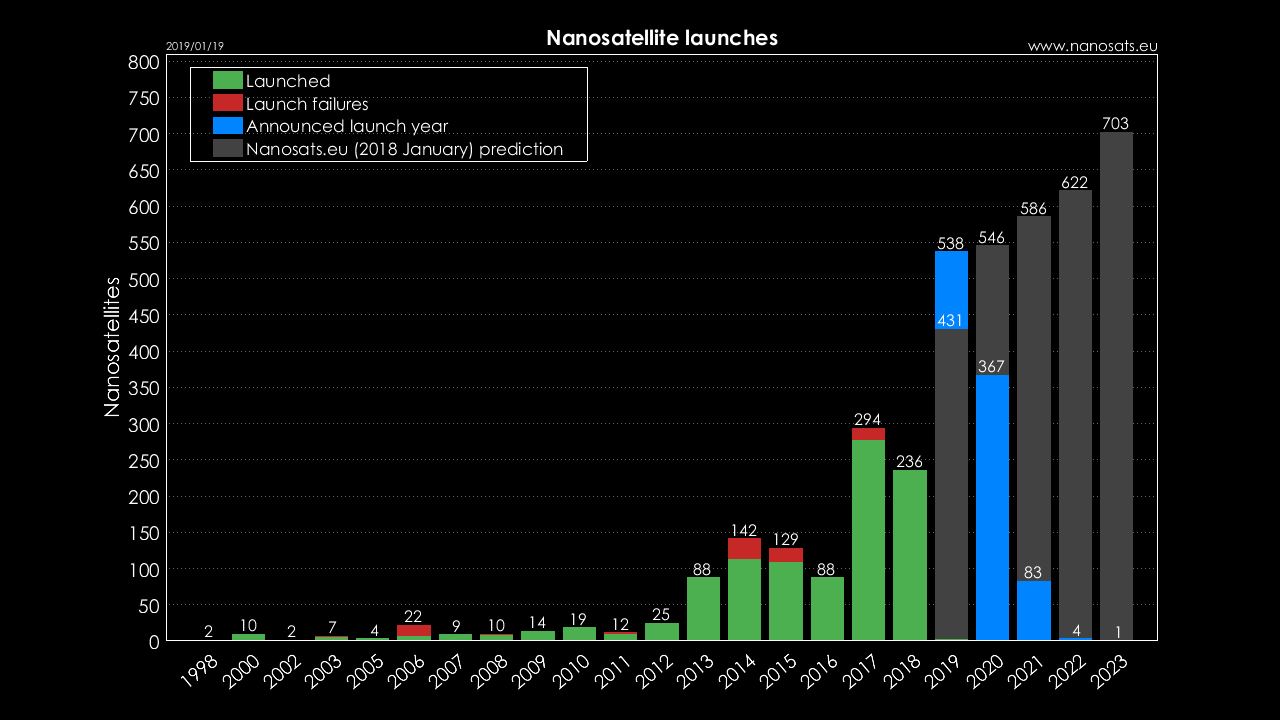This screenshot has height=720, width=1280.
Task: Click the blue Announced launch year swatch
Action: point(228,126)
